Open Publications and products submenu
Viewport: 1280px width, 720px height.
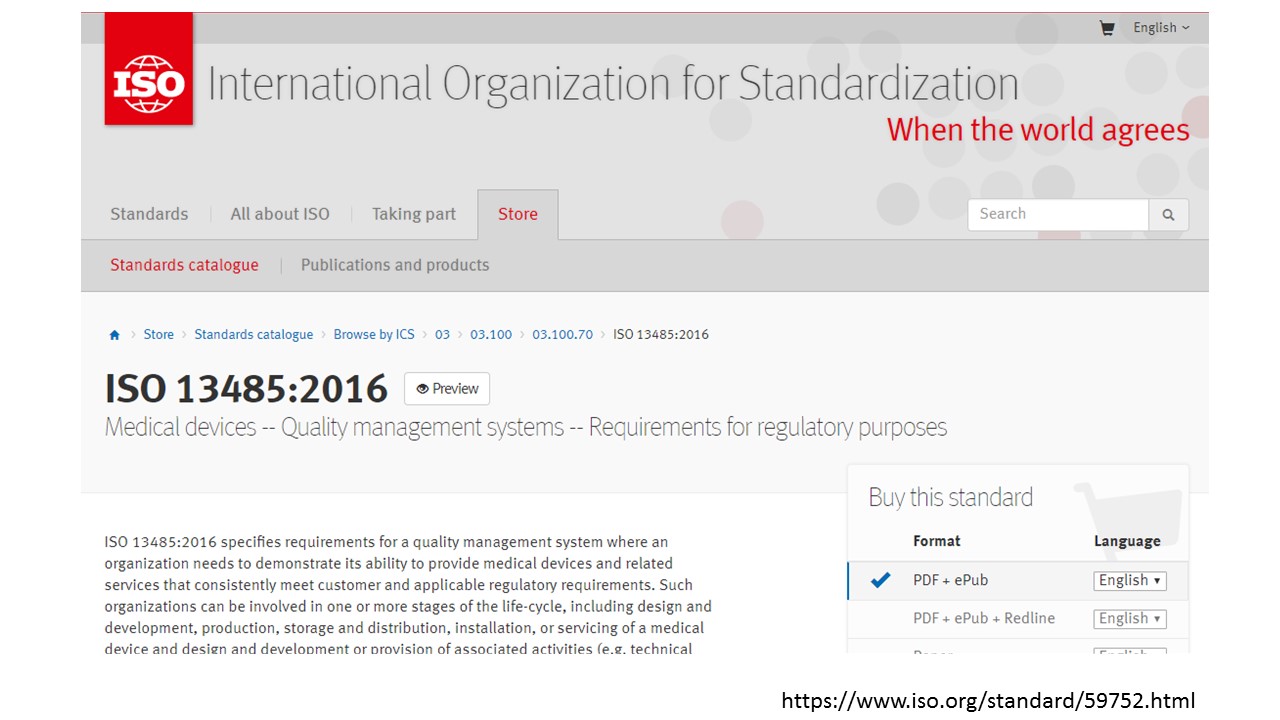395,265
